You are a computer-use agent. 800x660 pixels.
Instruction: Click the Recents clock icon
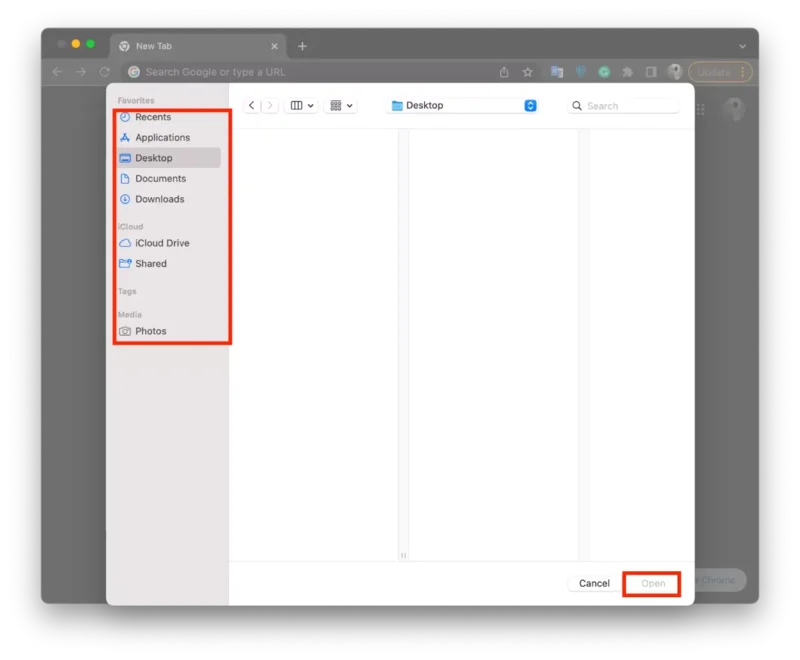pos(125,117)
